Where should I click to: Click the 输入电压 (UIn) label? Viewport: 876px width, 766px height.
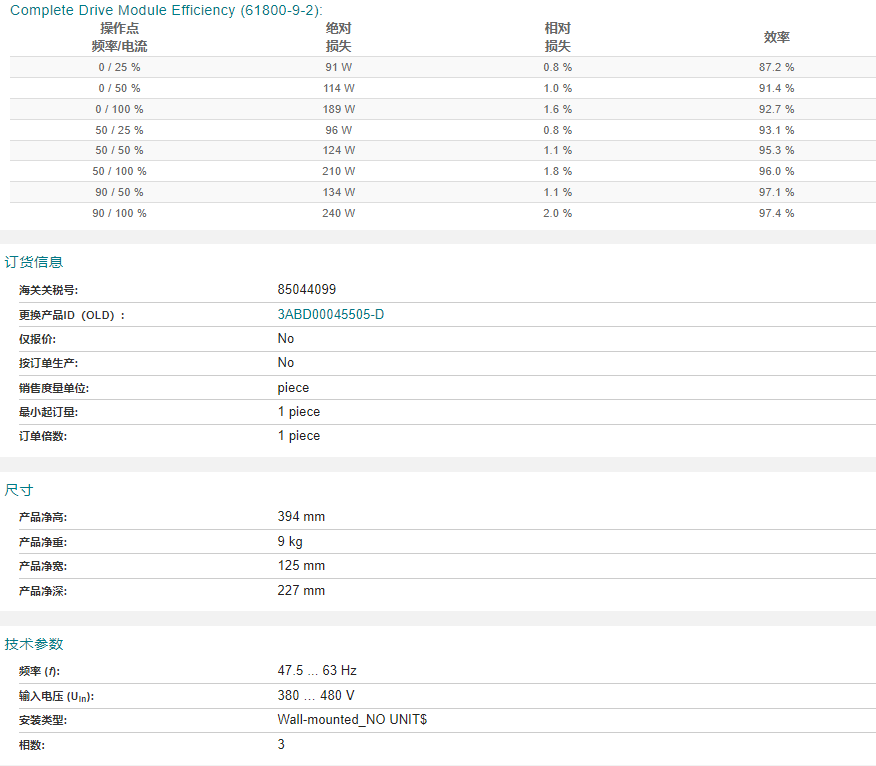coord(56,696)
